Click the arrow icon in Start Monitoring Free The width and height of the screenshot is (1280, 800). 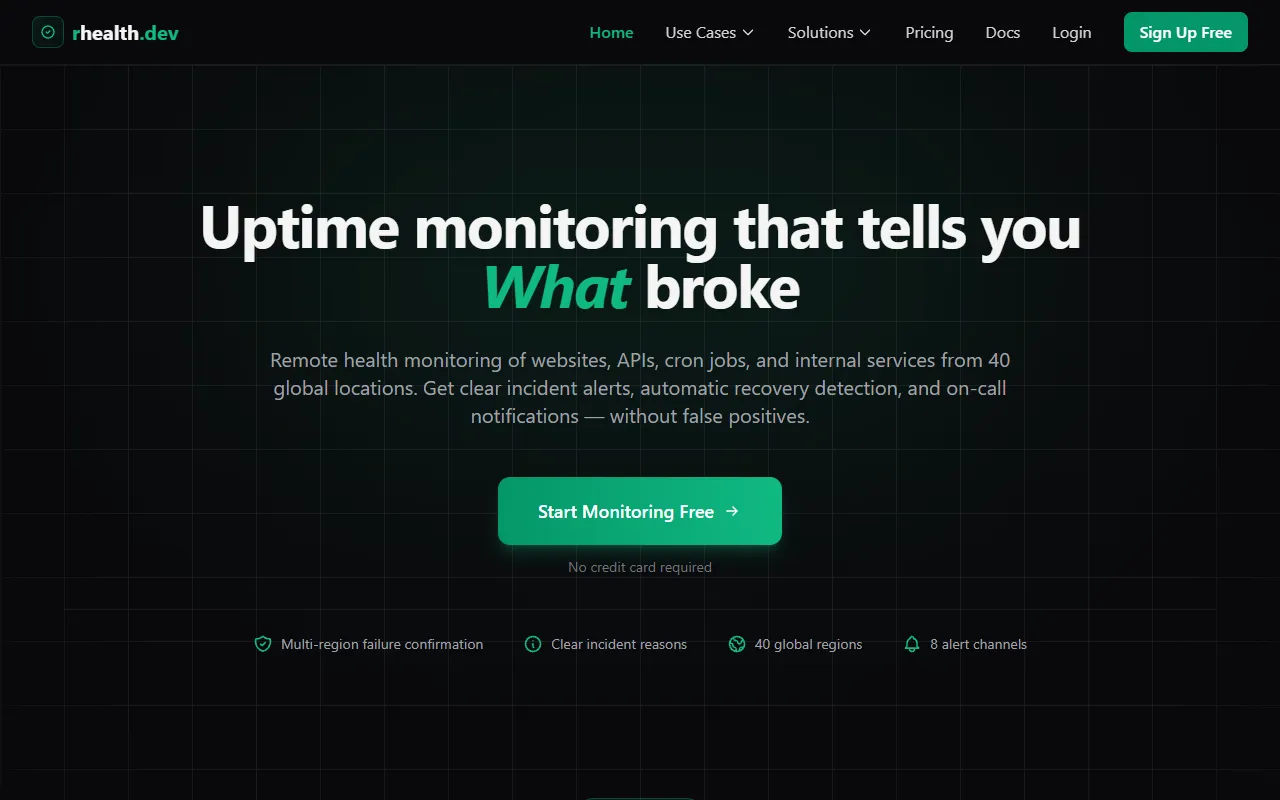732,511
